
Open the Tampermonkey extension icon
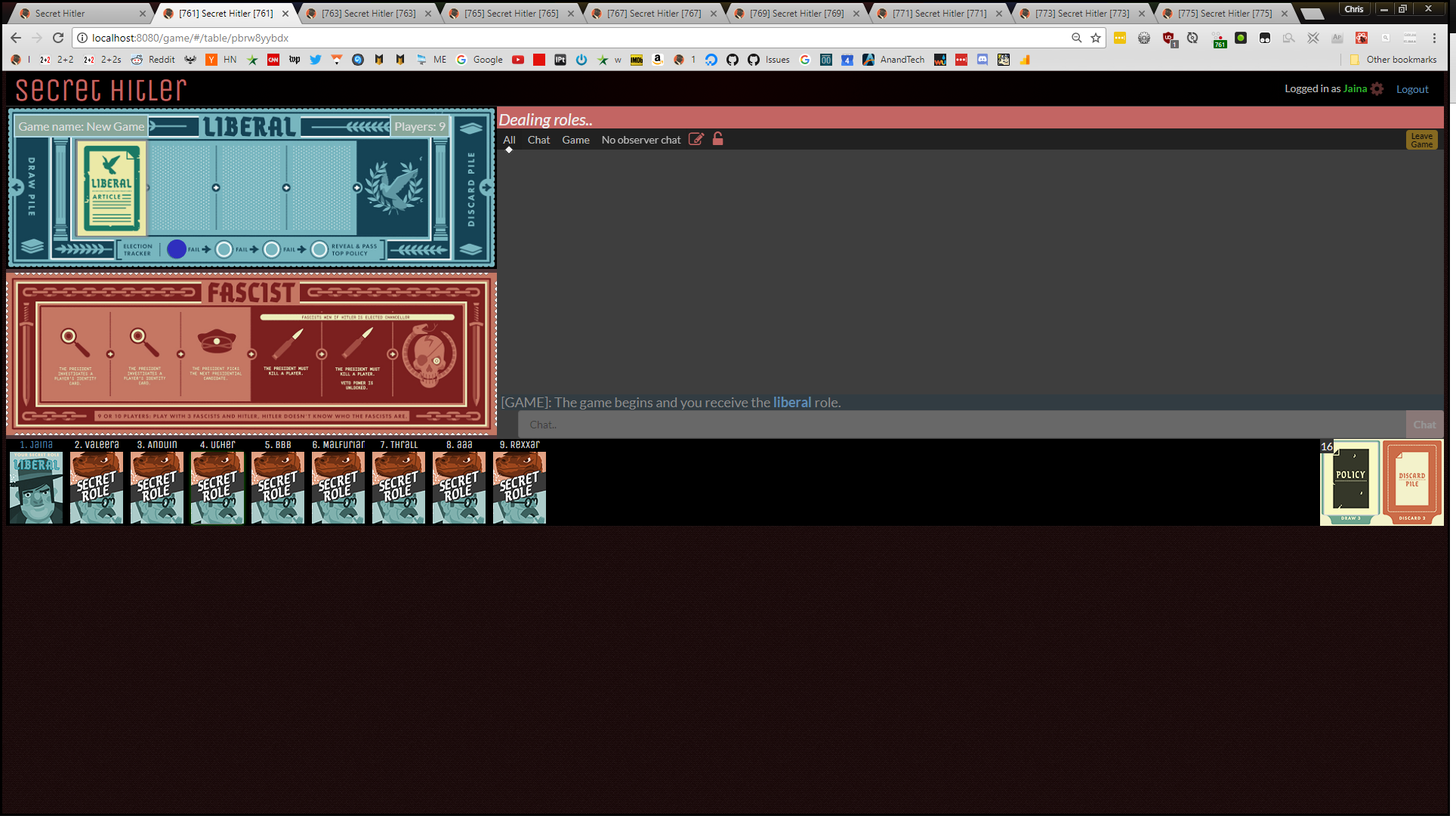[1265, 38]
